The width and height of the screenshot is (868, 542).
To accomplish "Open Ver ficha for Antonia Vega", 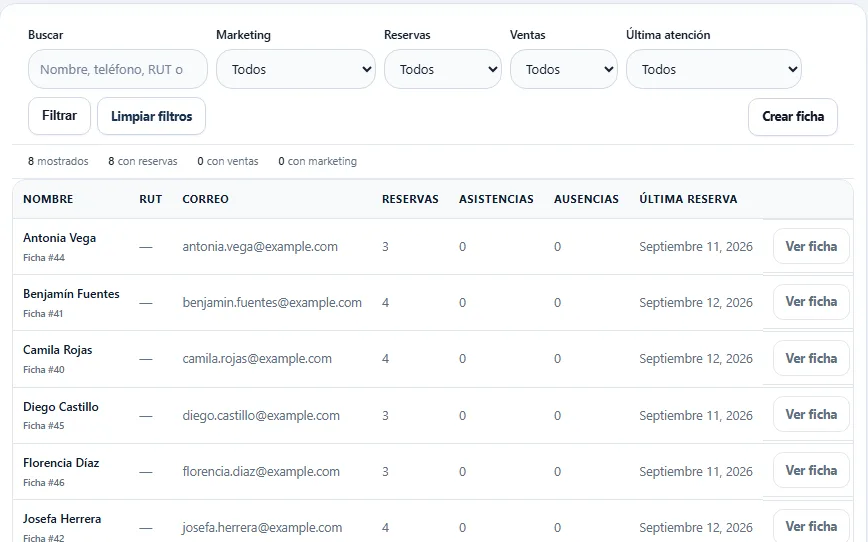I will [x=811, y=246].
